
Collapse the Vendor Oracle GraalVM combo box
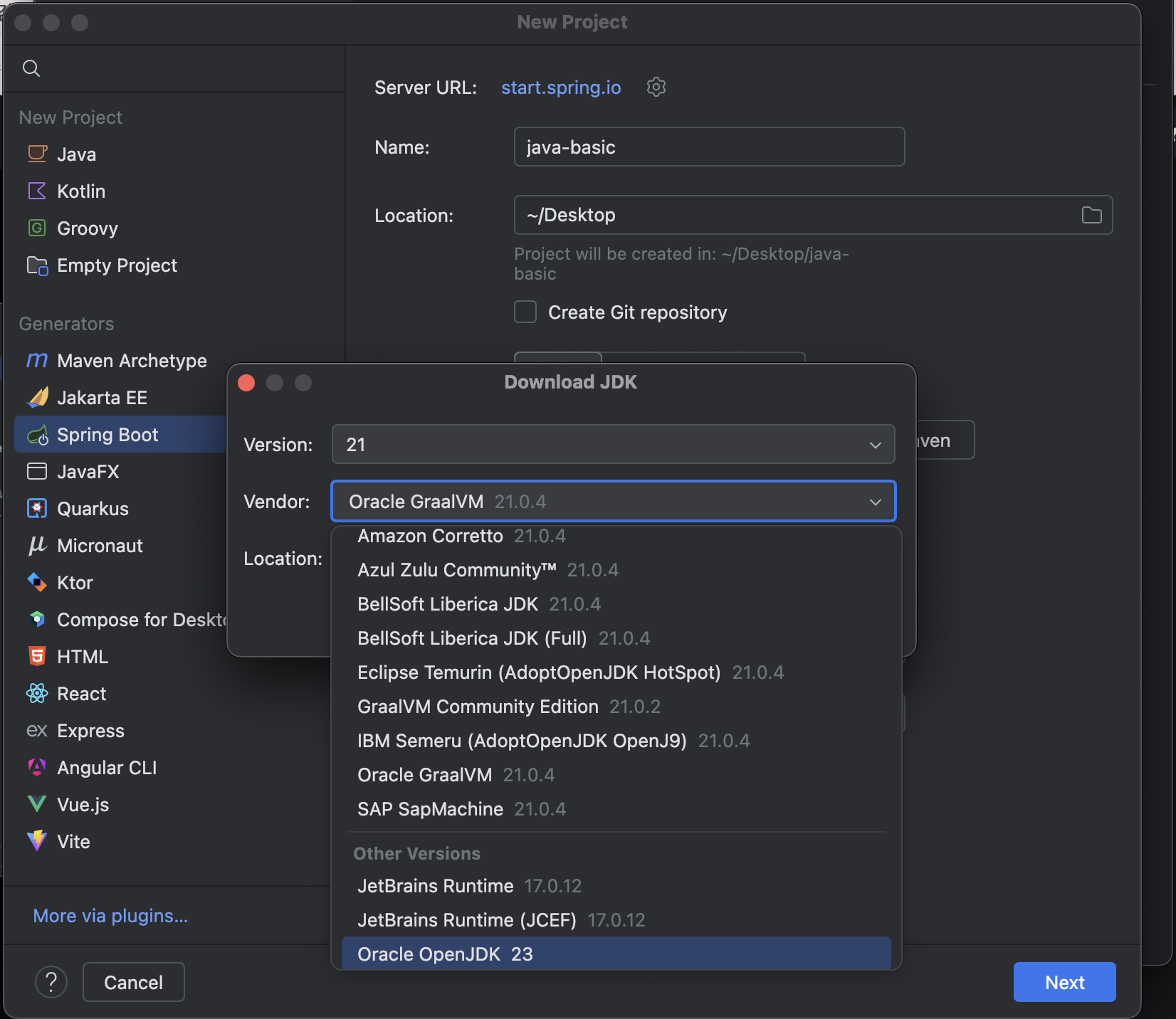(614, 502)
